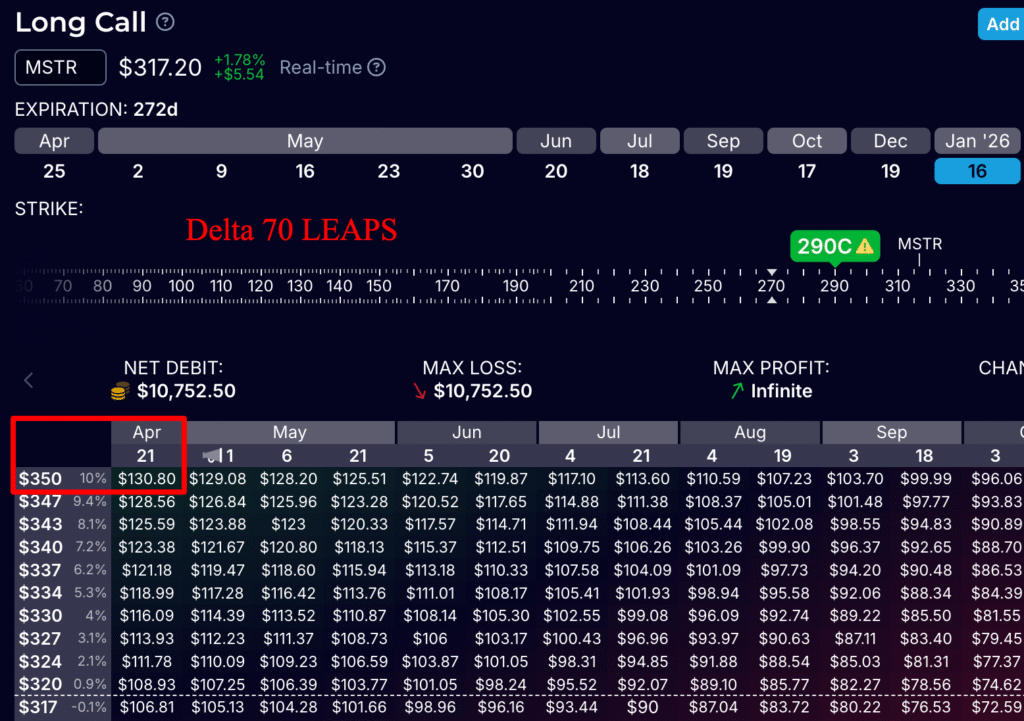
Task: Choose the May 30 expiration date
Action: pyautogui.click(x=472, y=171)
